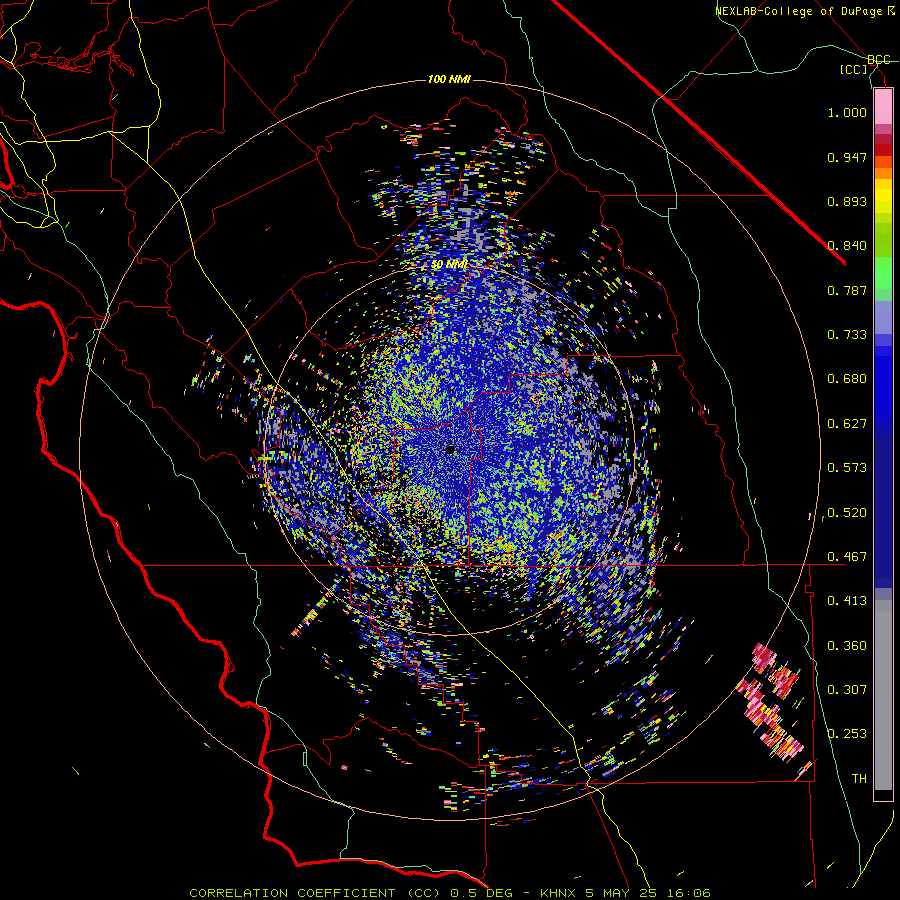Select the lavender legend swatch near 0.733

pos(883,317)
